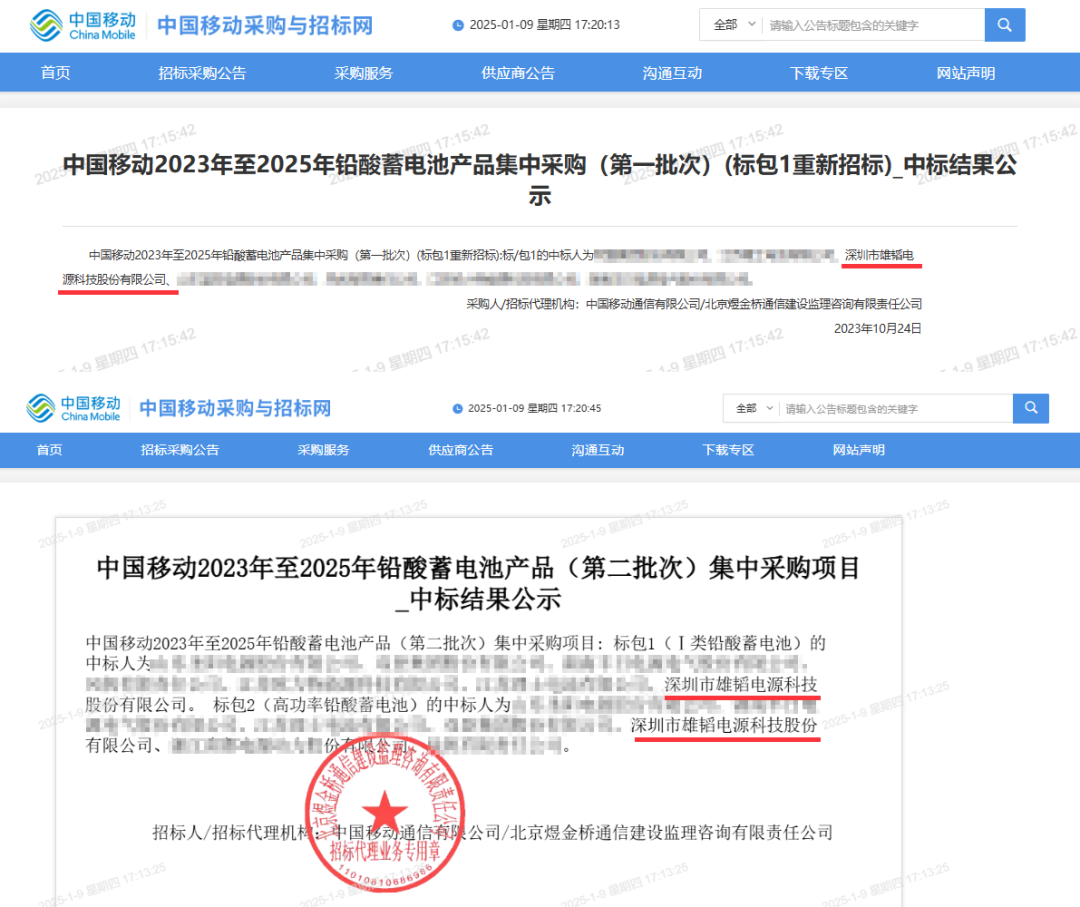This screenshot has height=907, width=1080.
Task: Click the China Mobile logo in second header
Action: [73, 408]
